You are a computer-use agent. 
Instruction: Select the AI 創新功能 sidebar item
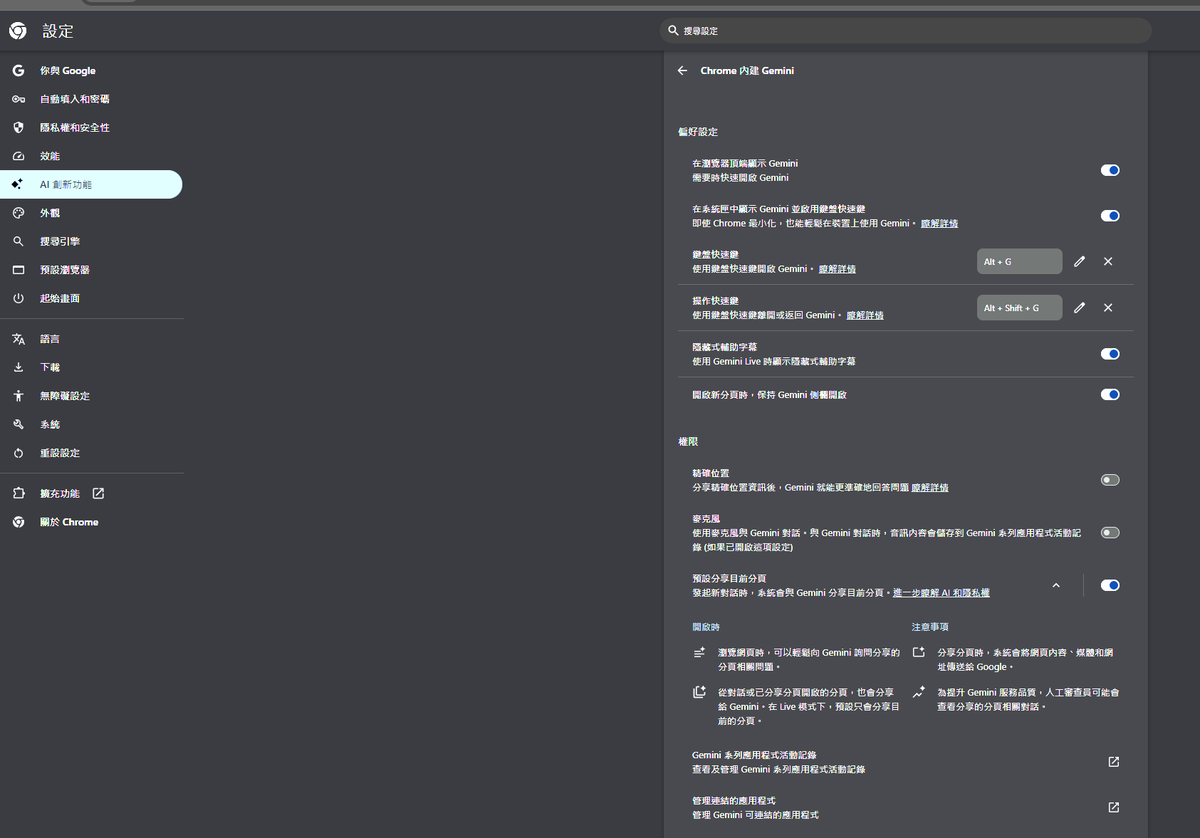click(x=91, y=185)
